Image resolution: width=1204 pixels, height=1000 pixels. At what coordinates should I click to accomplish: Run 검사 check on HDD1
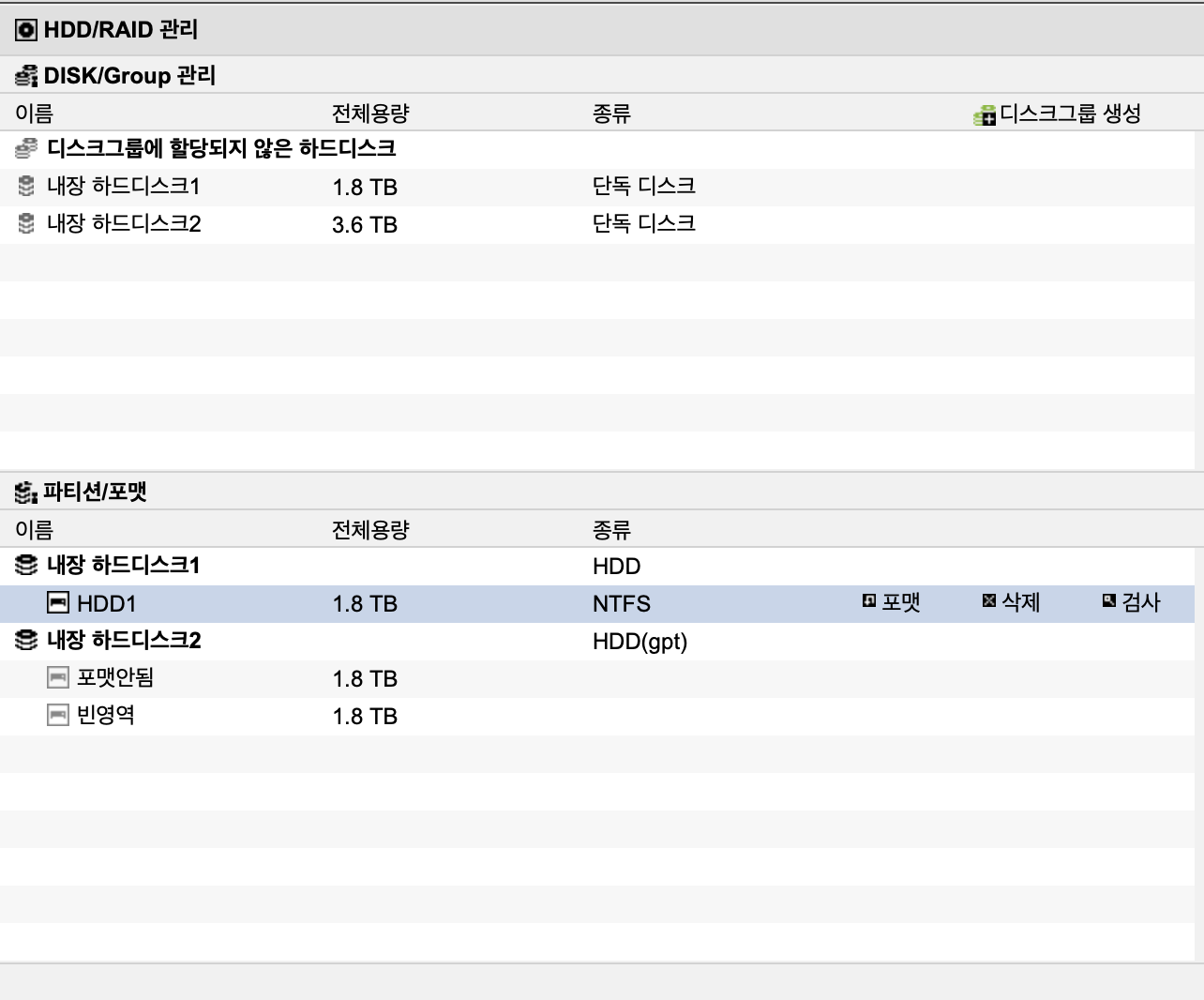pyautogui.click(x=1131, y=602)
